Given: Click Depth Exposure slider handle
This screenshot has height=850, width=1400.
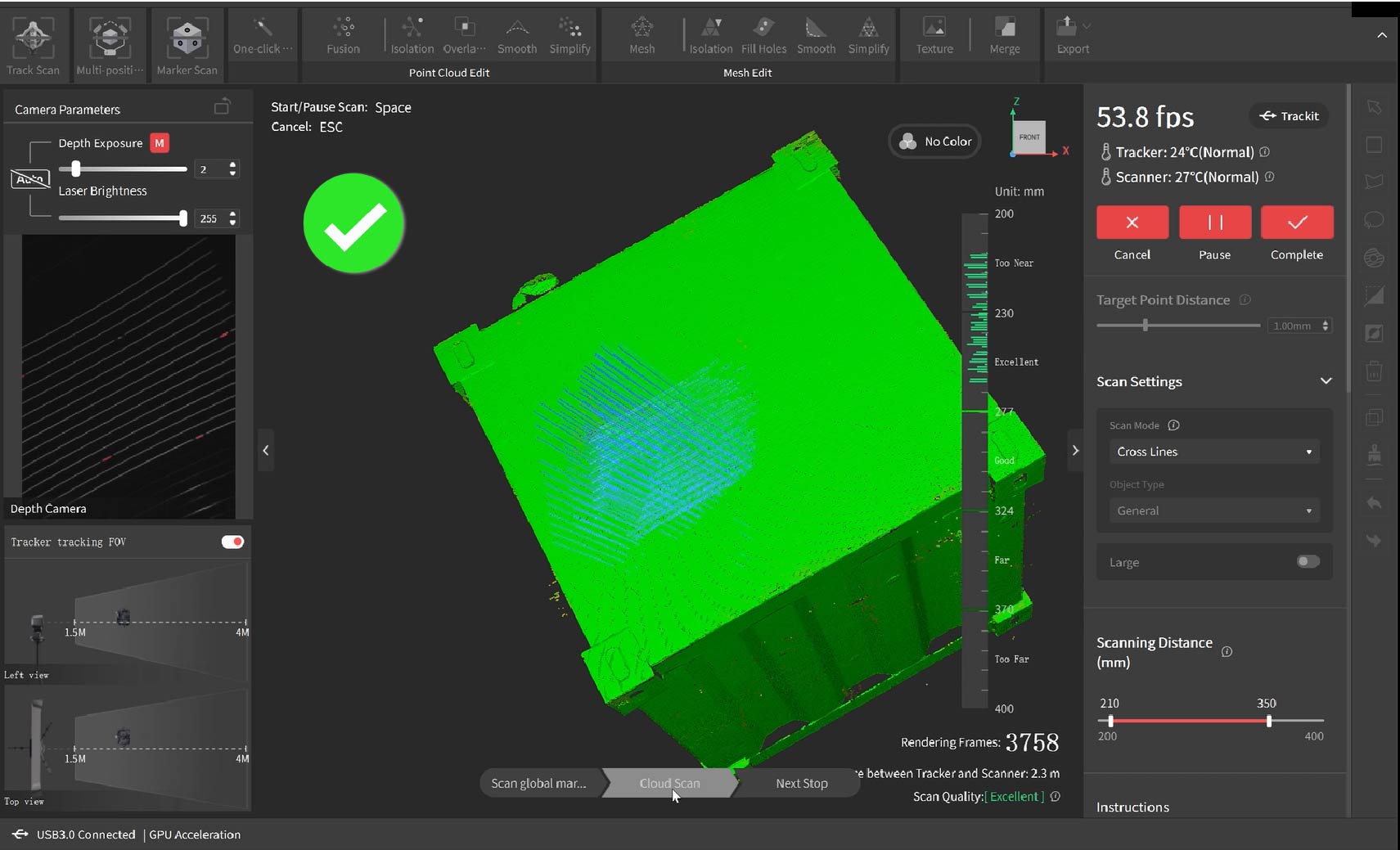Looking at the screenshot, I should click(x=75, y=169).
